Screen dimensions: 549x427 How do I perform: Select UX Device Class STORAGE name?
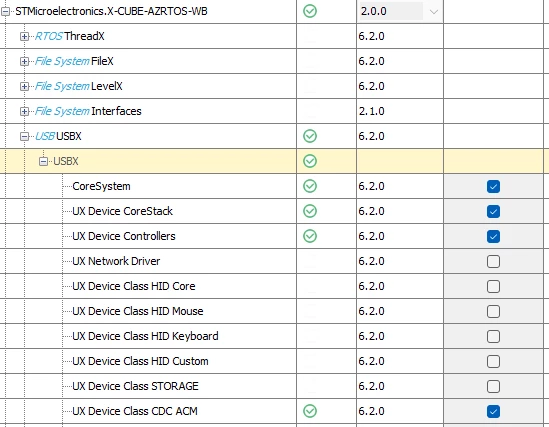(135, 386)
